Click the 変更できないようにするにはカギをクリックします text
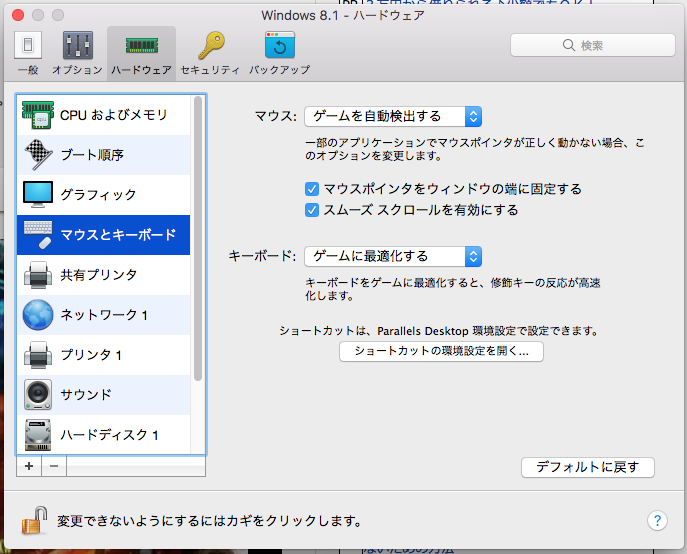The width and height of the screenshot is (687, 554). pyautogui.click(x=210, y=521)
